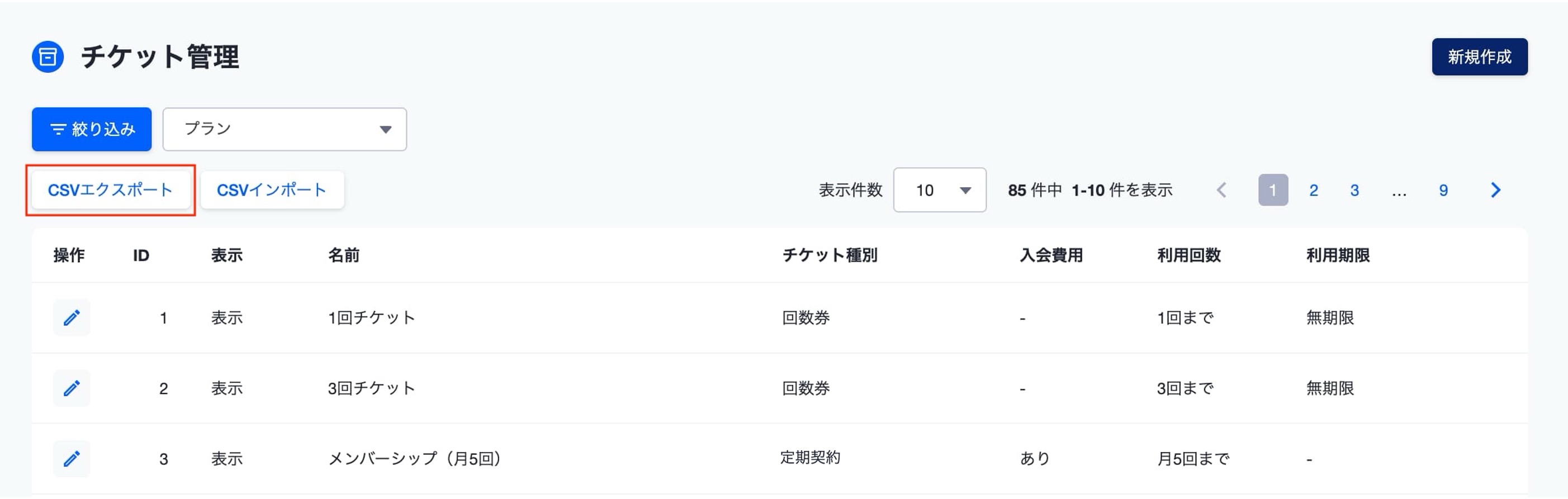Viewport: 1568px width, 499px height.
Task: Edit the メンバーシップ row pencil icon
Action: (72, 459)
